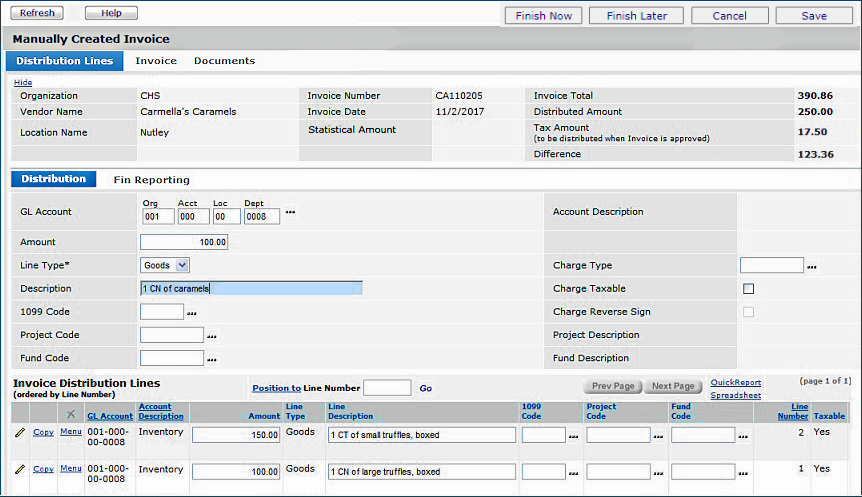Click the Finish Now button
862x497 pixels.
tap(544, 15)
